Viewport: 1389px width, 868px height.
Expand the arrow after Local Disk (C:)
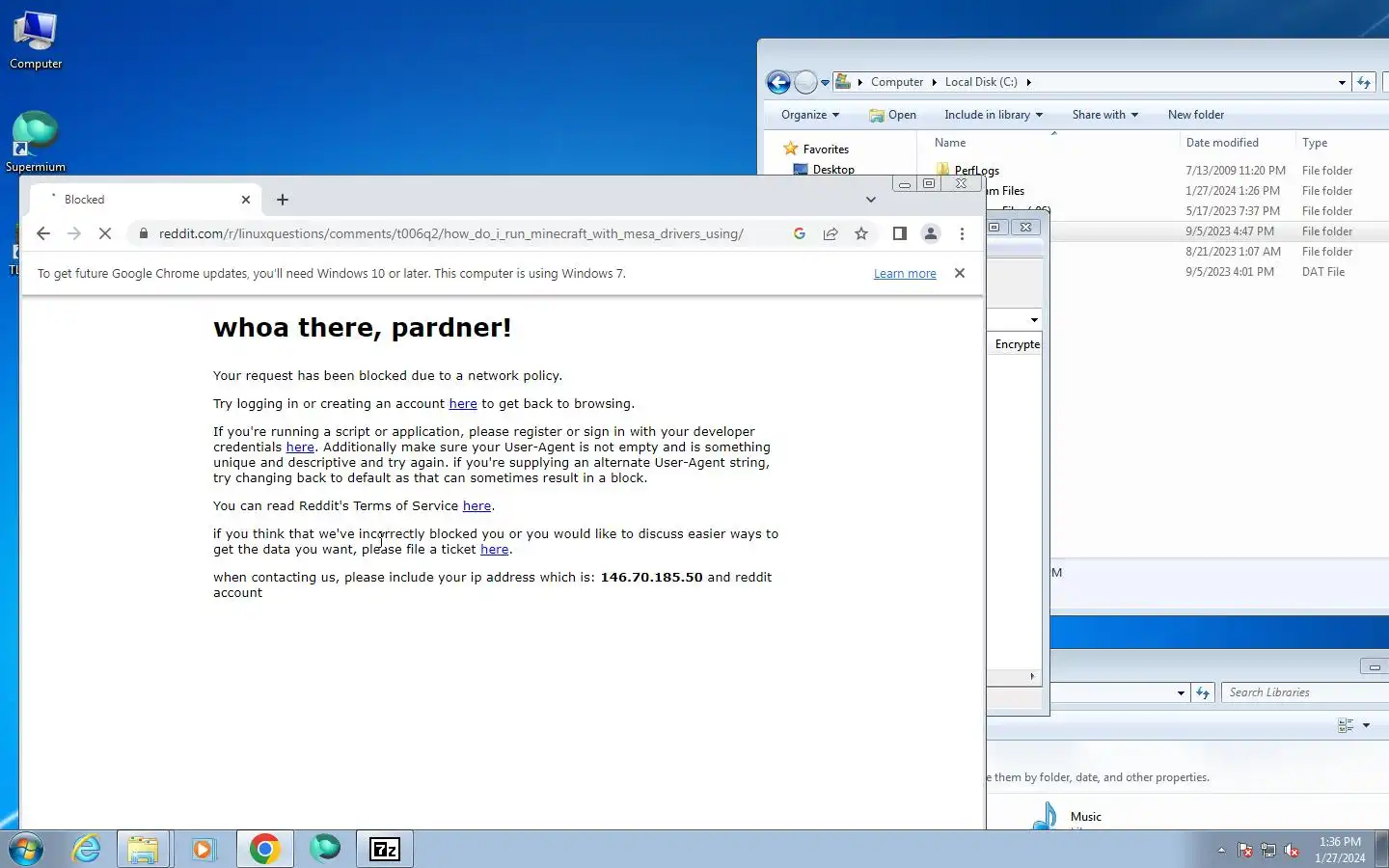click(1028, 82)
